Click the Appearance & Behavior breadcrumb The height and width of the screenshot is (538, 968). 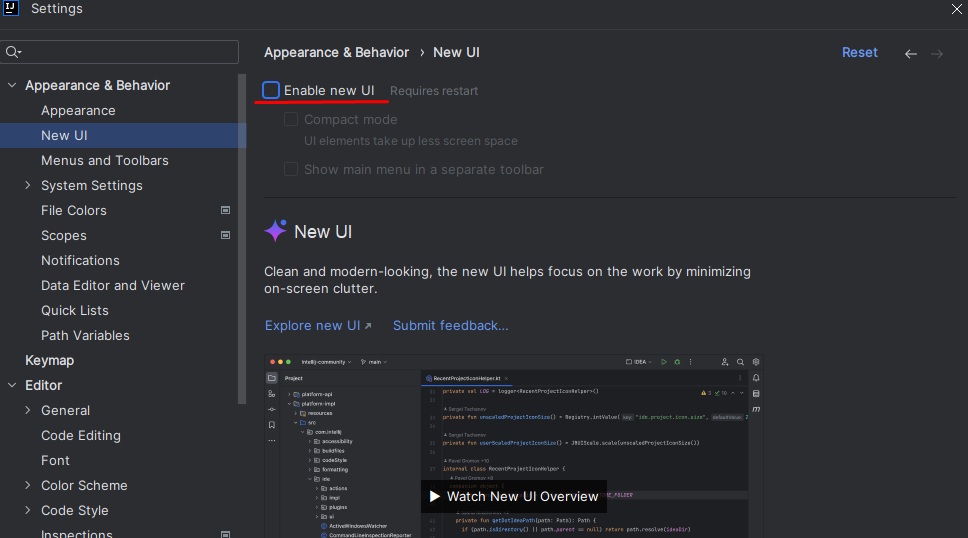[336, 53]
